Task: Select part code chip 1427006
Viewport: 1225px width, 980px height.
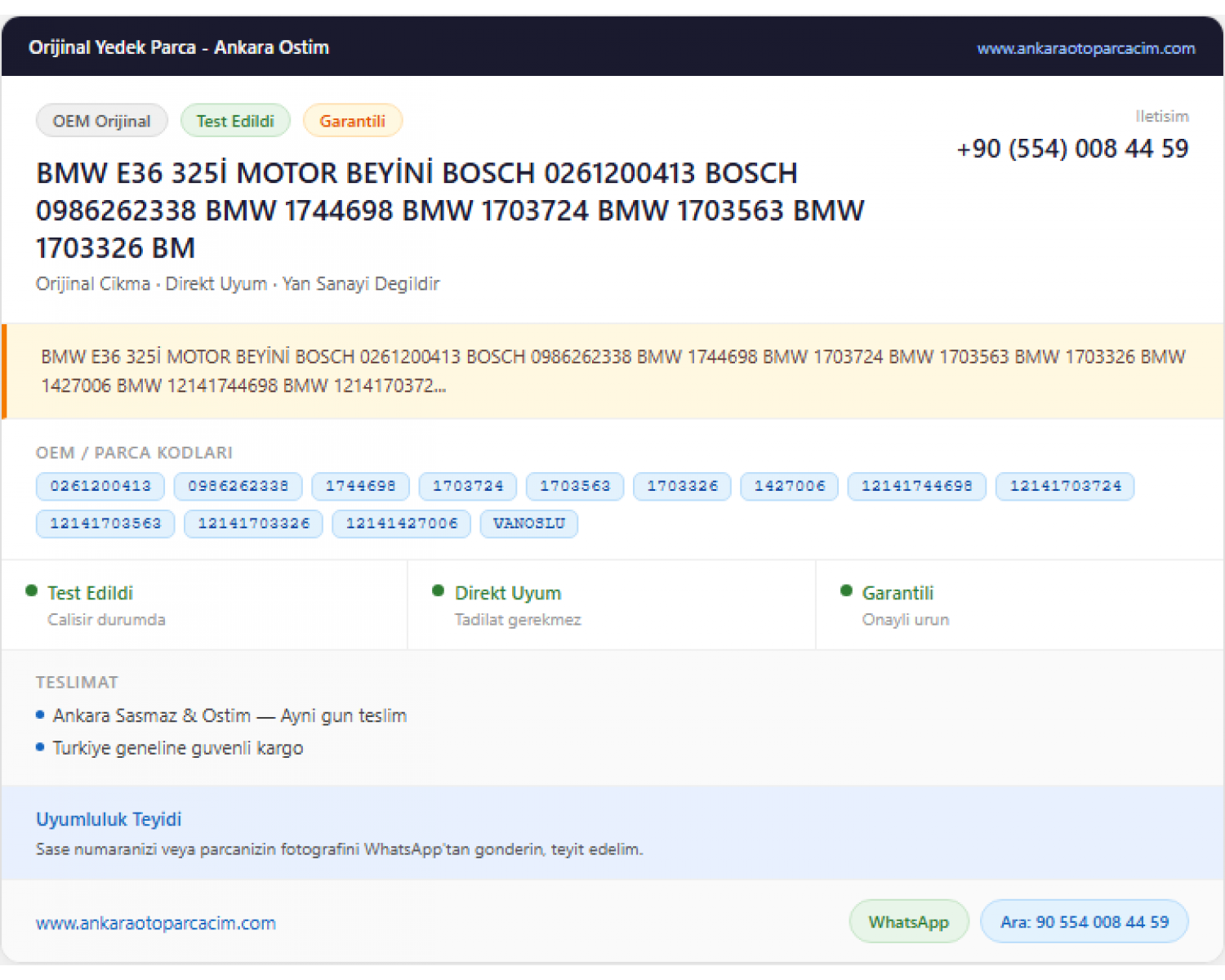Action: 790,486
